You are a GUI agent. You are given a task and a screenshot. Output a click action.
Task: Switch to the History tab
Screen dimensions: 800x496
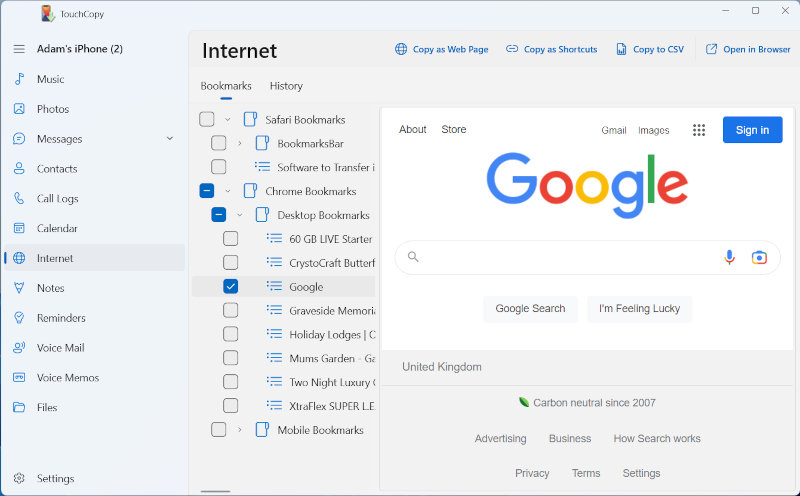click(x=286, y=86)
